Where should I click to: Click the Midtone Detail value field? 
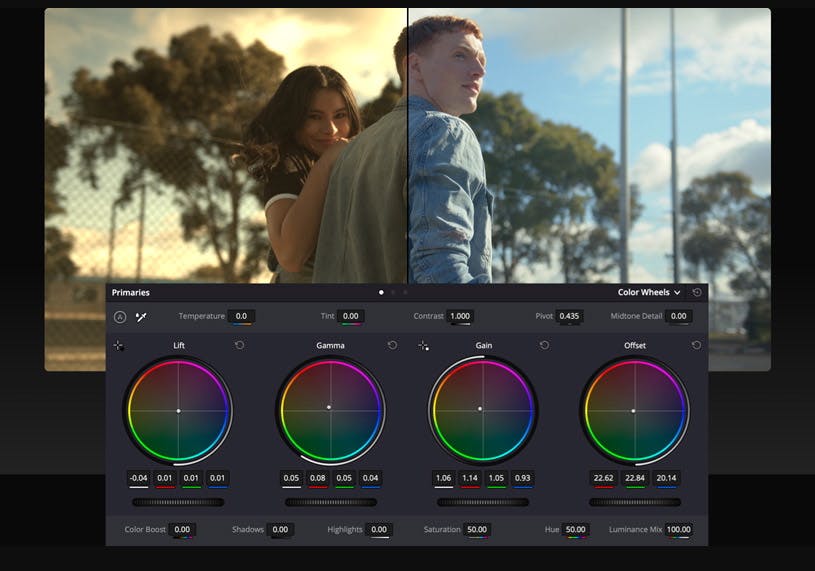point(679,316)
